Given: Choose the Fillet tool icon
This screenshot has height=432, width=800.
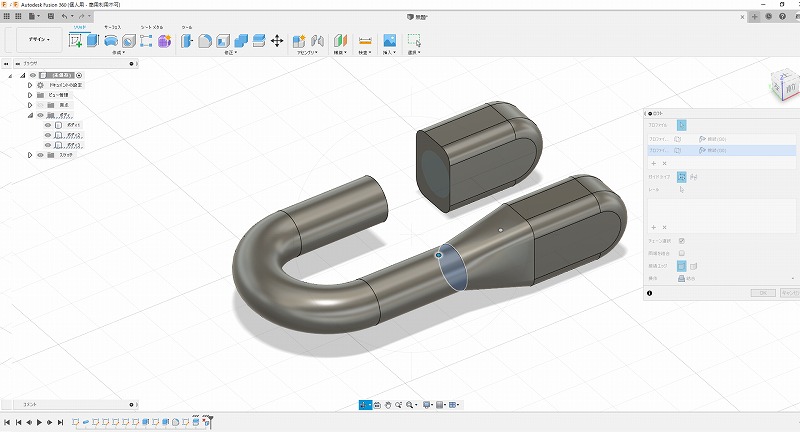Looking at the screenshot, I should (x=204, y=41).
